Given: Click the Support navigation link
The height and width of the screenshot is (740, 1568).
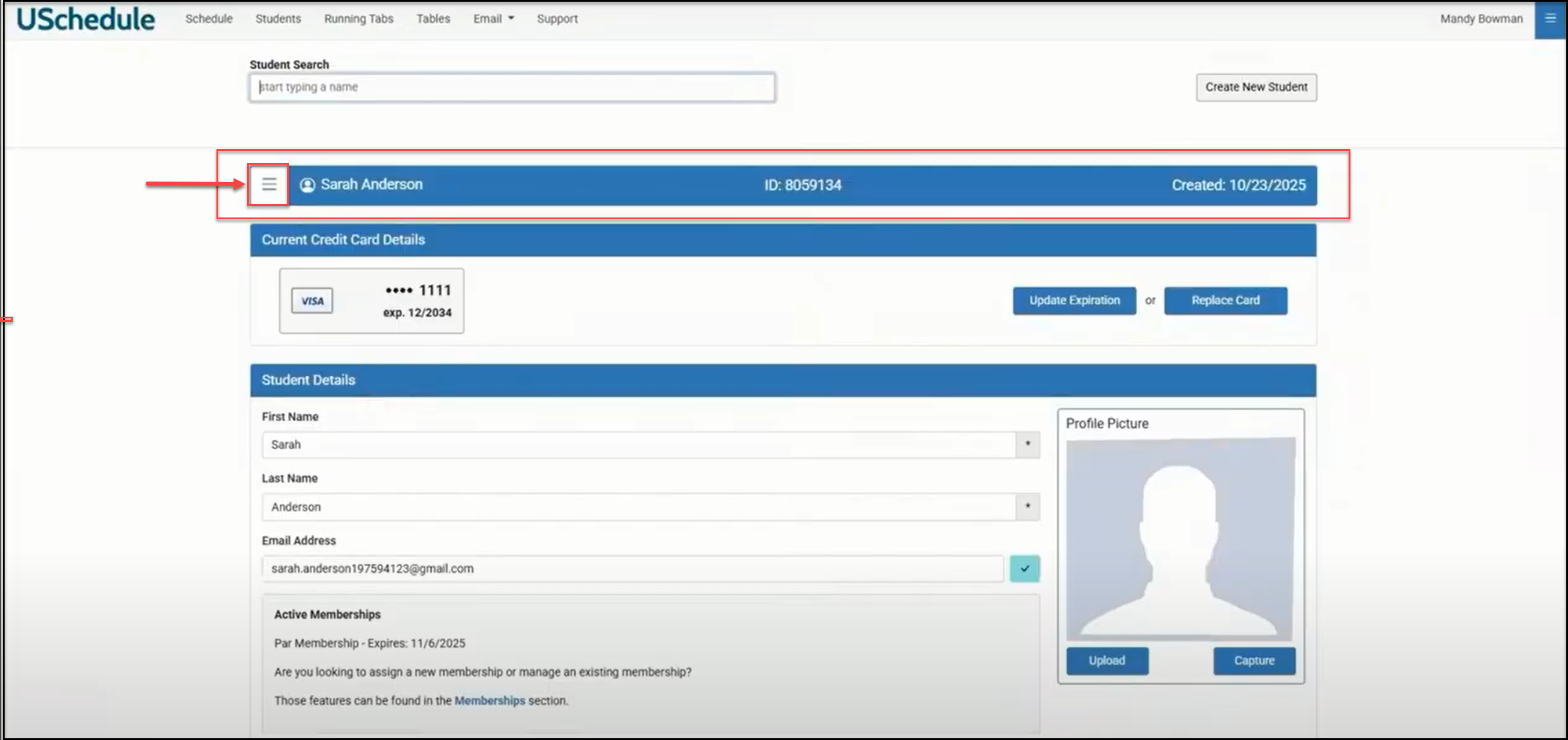Looking at the screenshot, I should [557, 19].
